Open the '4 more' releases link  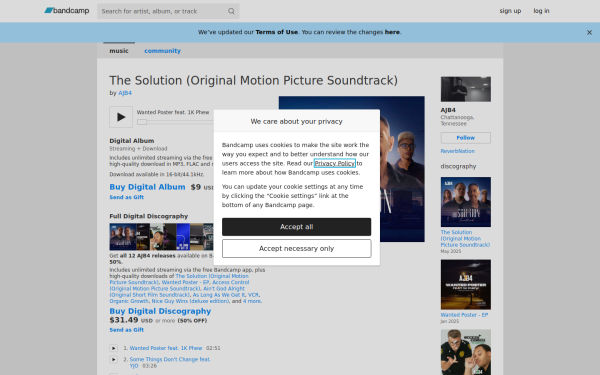252,301
